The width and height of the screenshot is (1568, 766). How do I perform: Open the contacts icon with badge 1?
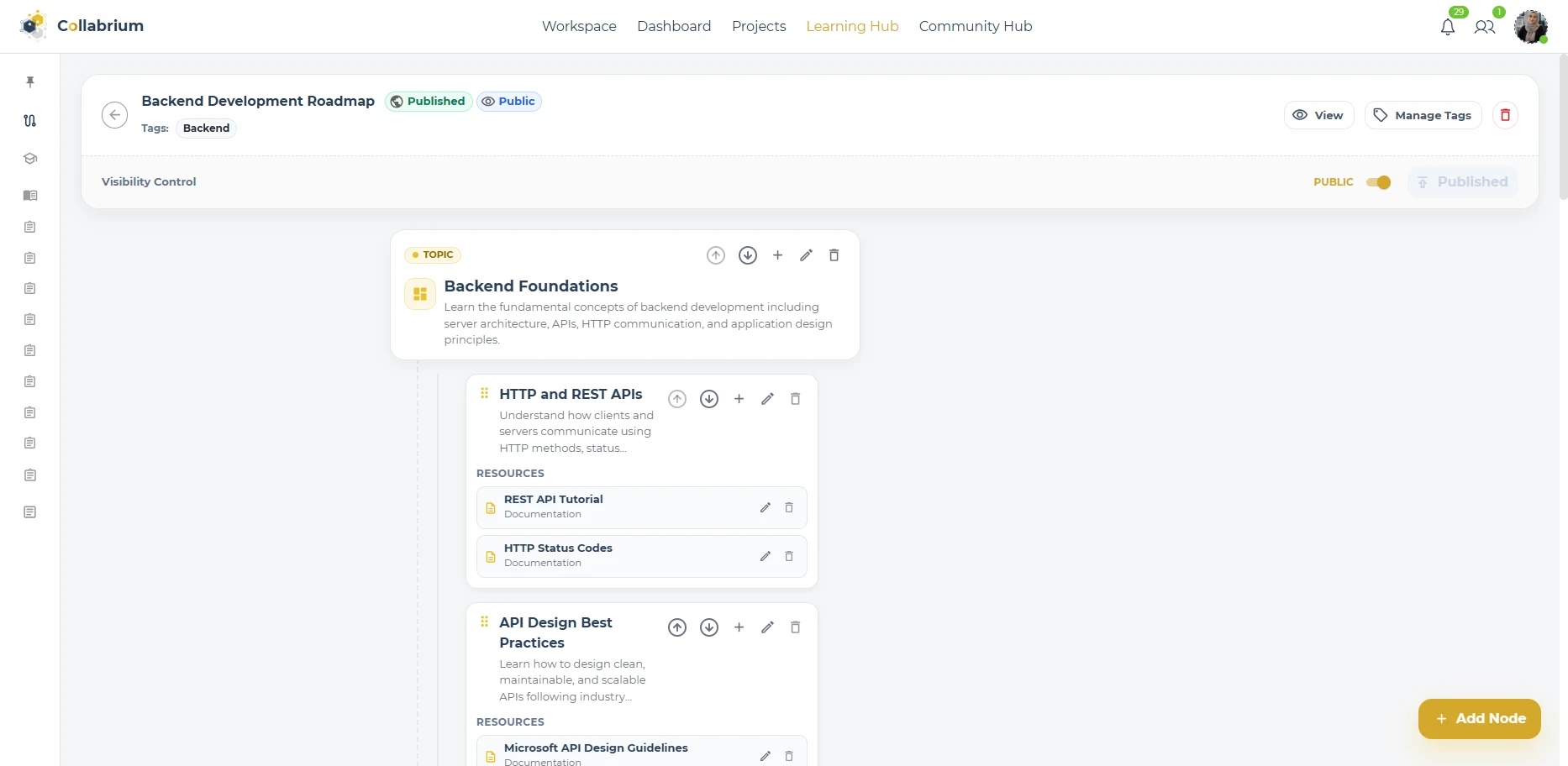(x=1485, y=27)
